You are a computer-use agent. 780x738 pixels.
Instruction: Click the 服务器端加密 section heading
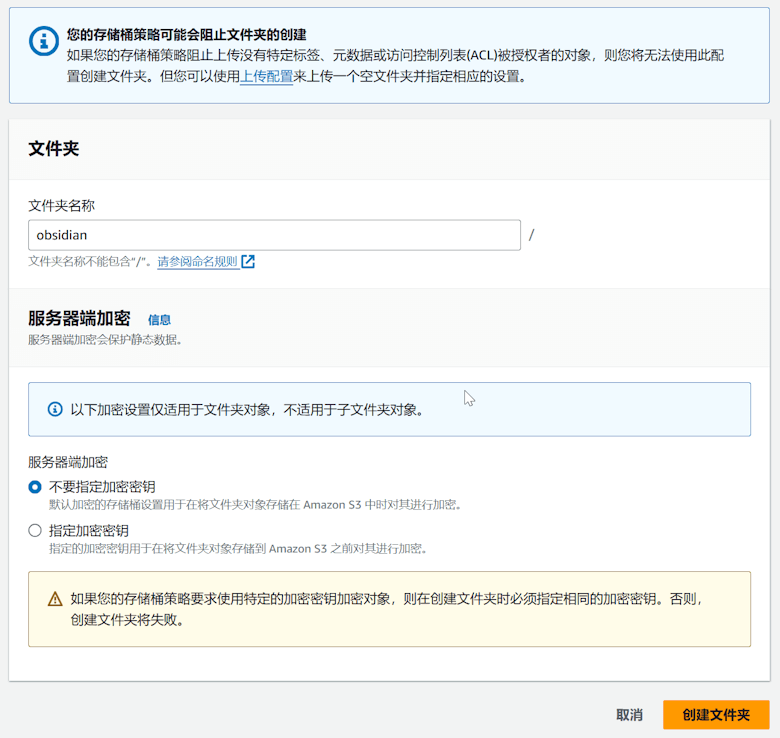(x=79, y=319)
